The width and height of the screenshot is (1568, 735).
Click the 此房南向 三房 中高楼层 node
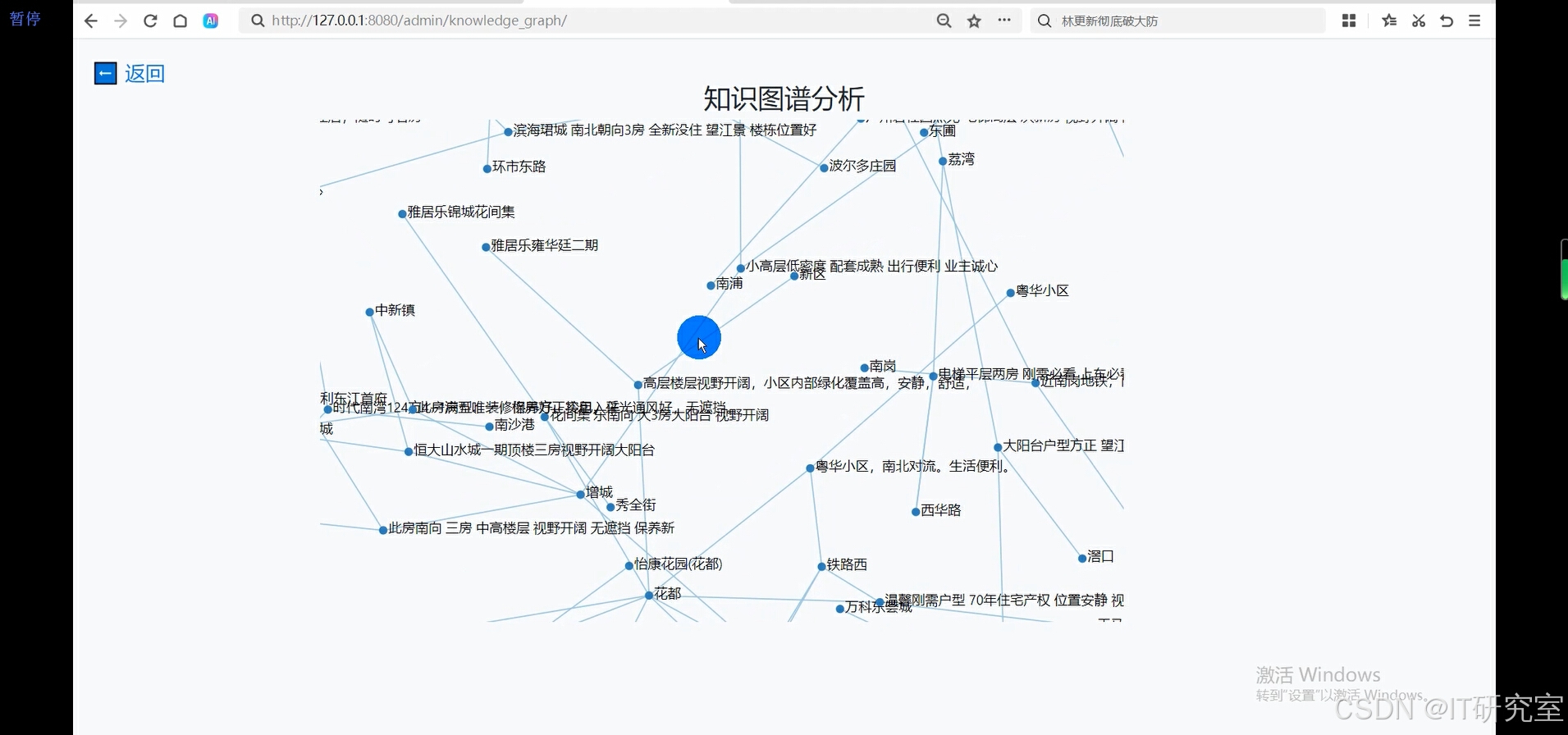pyautogui.click(x=383, y=530)
